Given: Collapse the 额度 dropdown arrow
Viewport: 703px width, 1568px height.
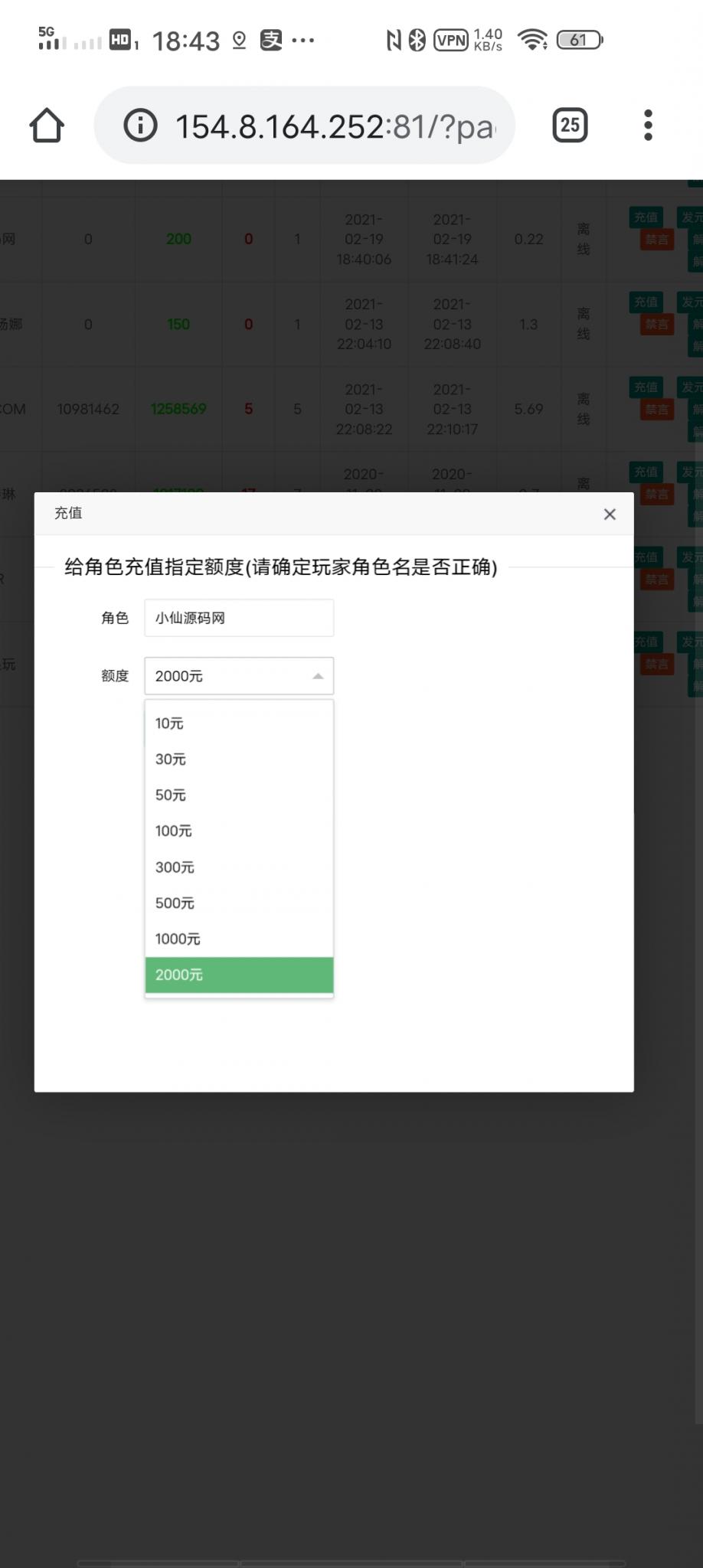Looking at the screenshot, I should coord(318,676).
